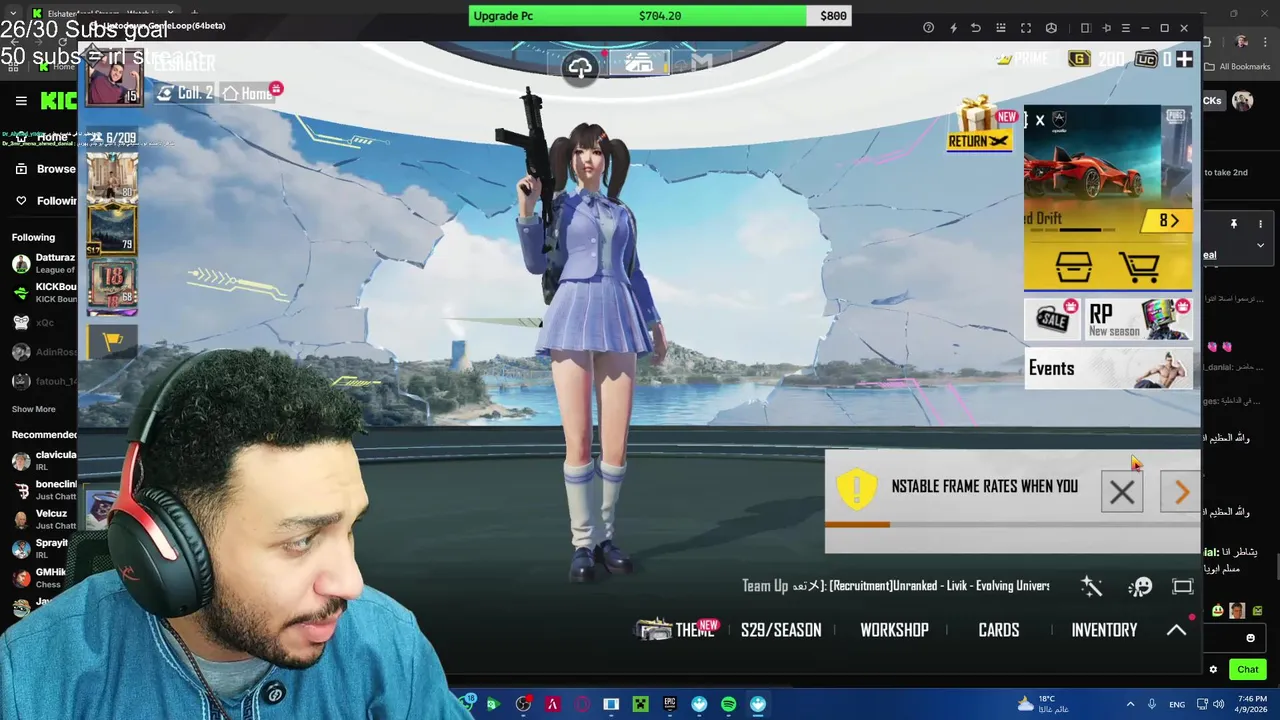This screenshot has width=1280, height=720.
Task: Open the SALE tag icon
Action: pyautogui.click(x=1052, y=319)
